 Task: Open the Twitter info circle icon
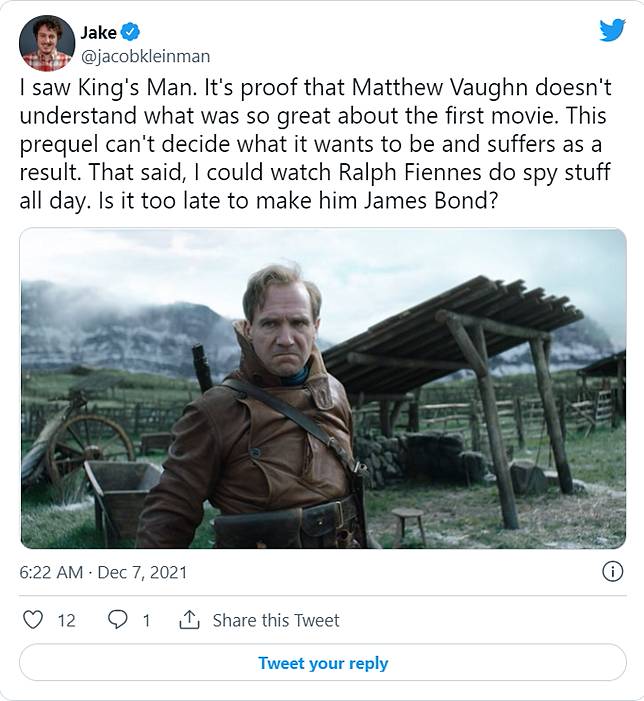pos(611,572)
